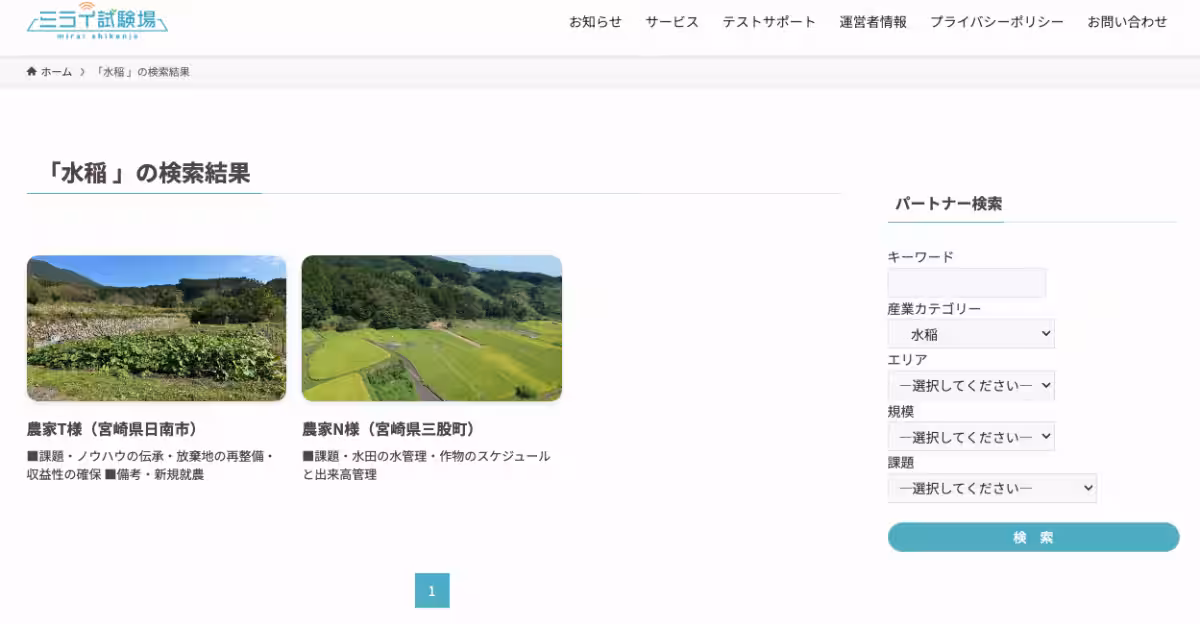Open the エリア selection dropdown
This screenshot has width=1200, height=624.
970,385
